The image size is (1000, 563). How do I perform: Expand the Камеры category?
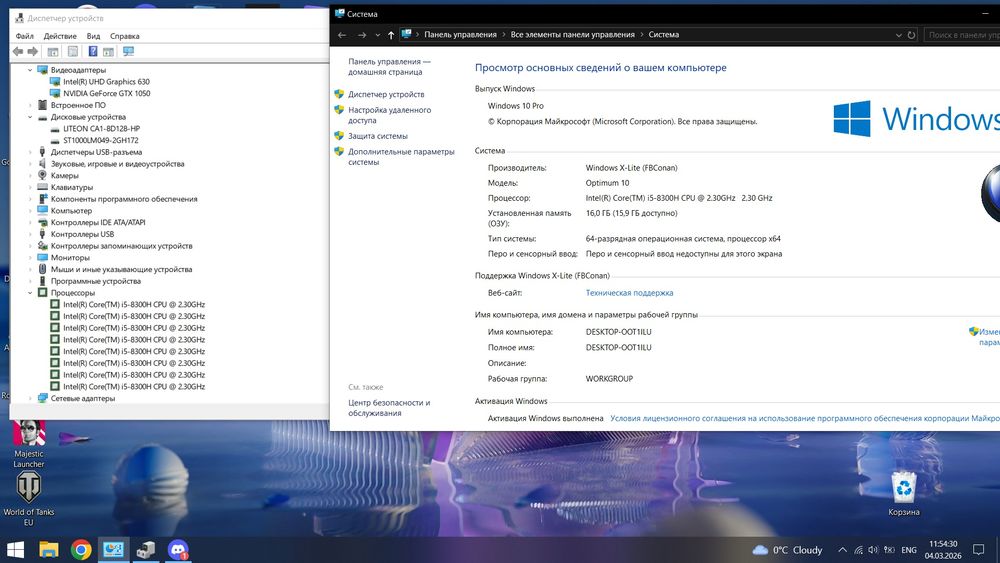(x=30, y=175)
